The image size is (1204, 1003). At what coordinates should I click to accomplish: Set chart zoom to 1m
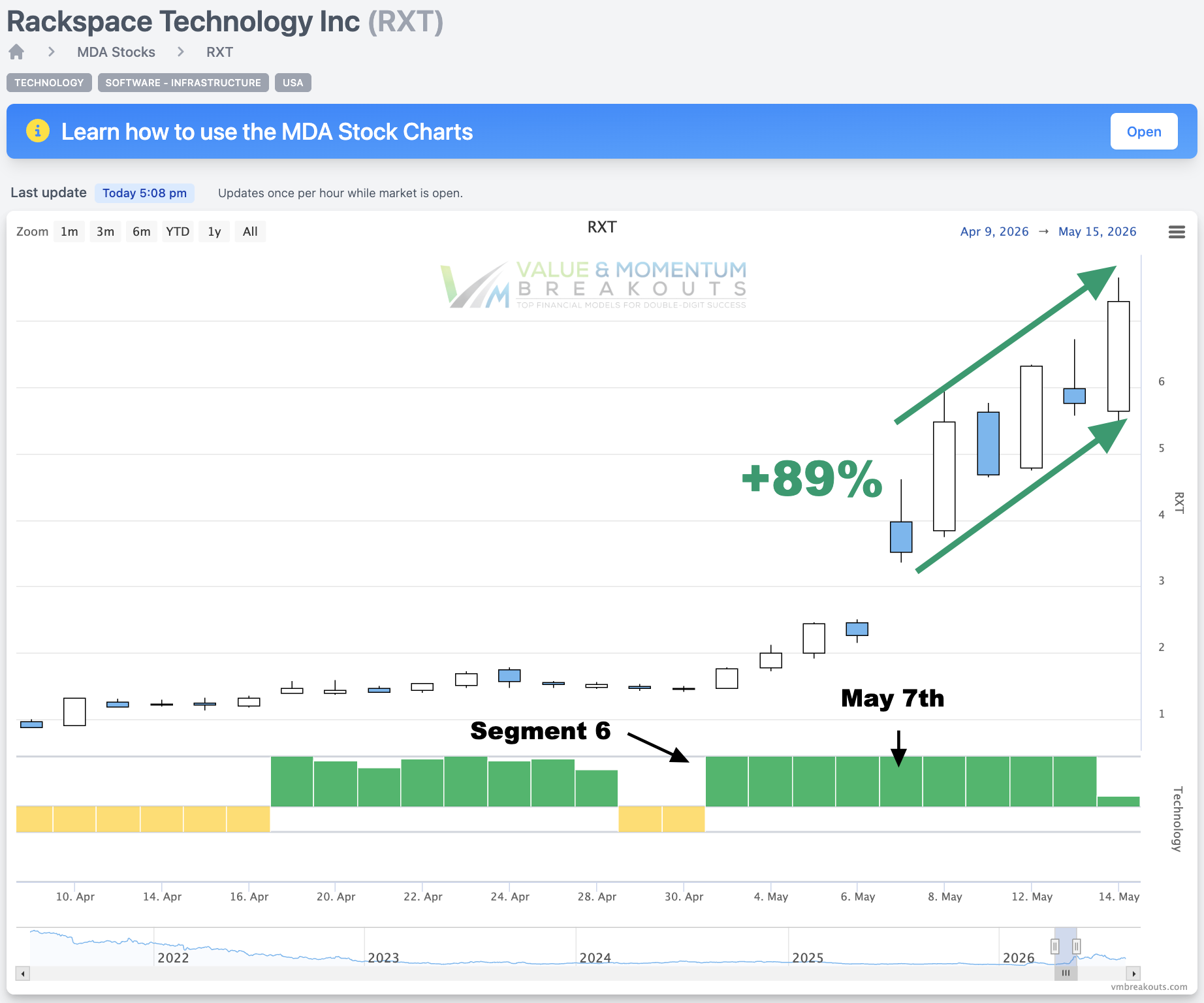(x=69, y=232)
